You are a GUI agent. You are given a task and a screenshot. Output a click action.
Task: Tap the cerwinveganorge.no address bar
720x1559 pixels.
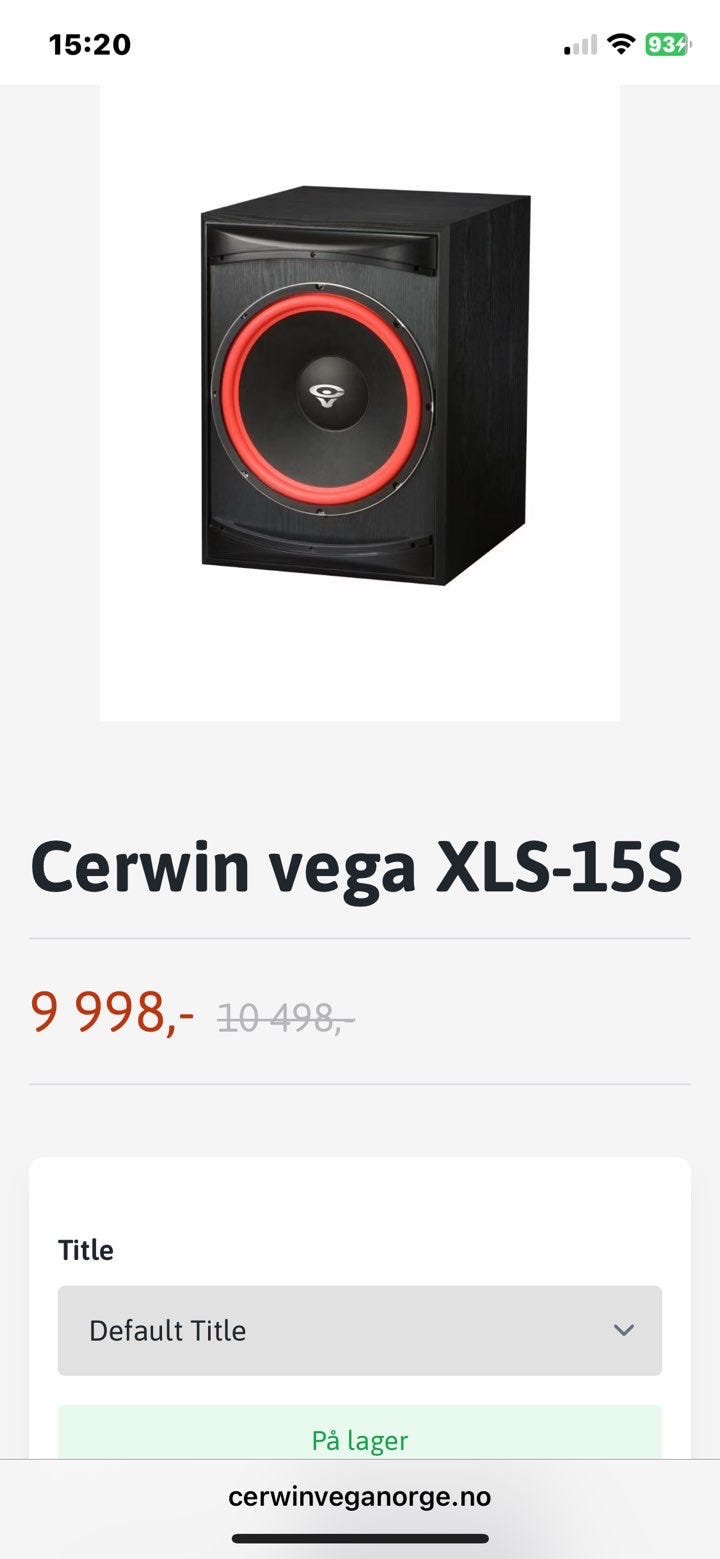(360, 1496)
